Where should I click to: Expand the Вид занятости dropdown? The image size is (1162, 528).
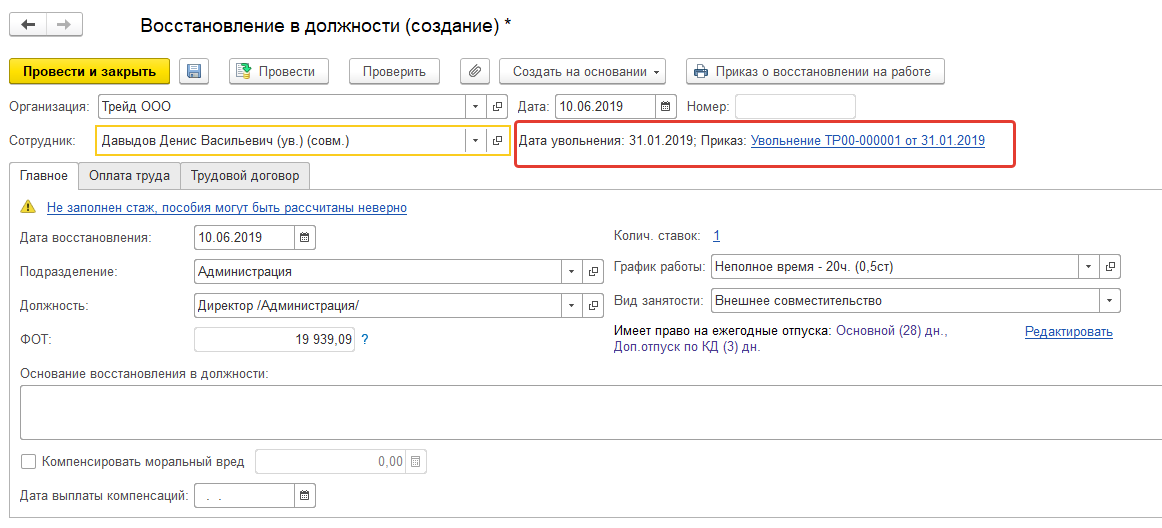tap(1109, 300)
